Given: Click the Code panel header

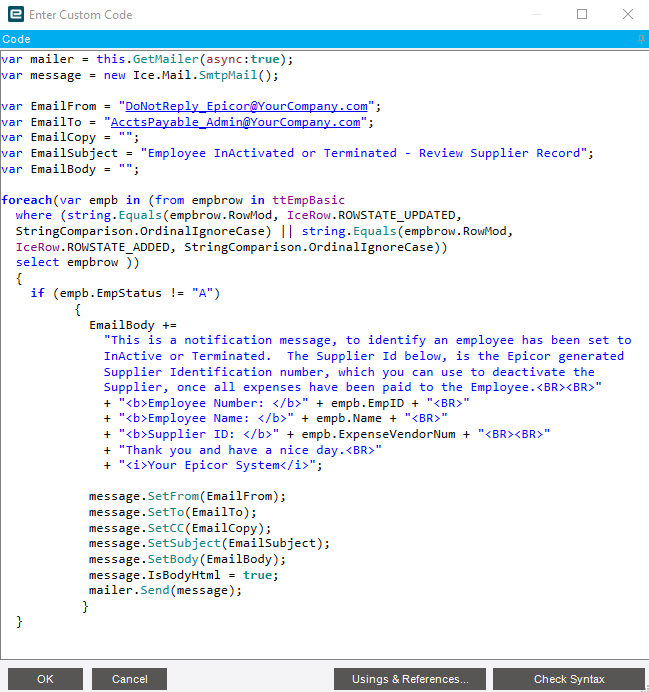Looking at the screenshot, I should coord(324,39).
